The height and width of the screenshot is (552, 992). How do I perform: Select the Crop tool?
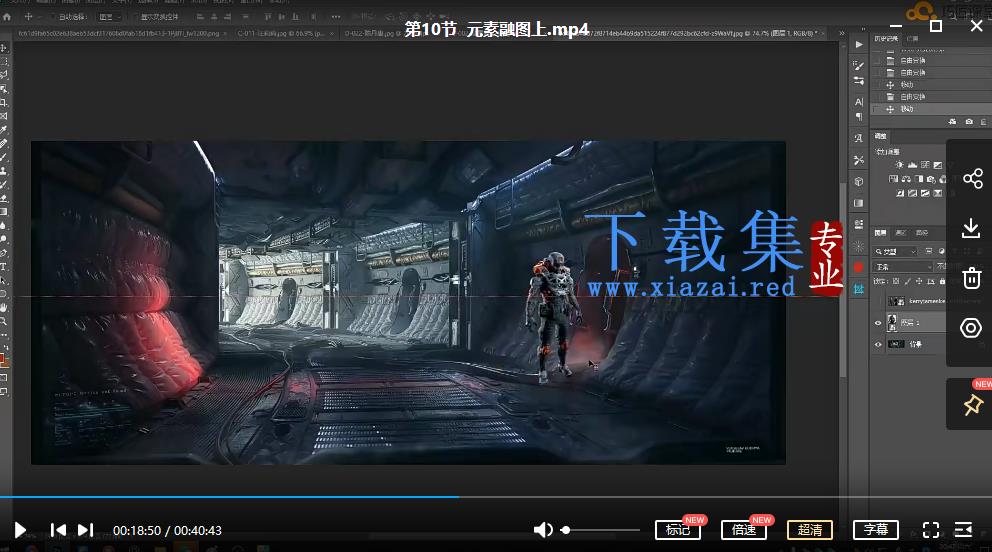tap(4, 102)
